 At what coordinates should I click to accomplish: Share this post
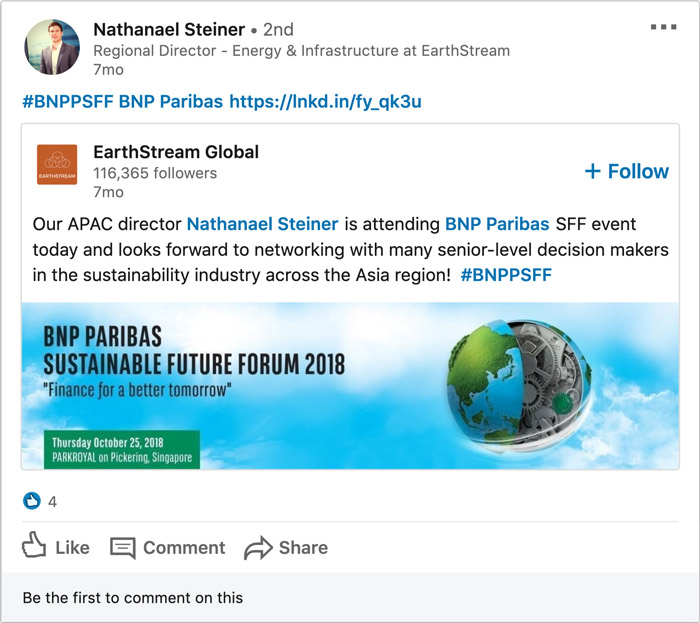click(x=286, y=548)
